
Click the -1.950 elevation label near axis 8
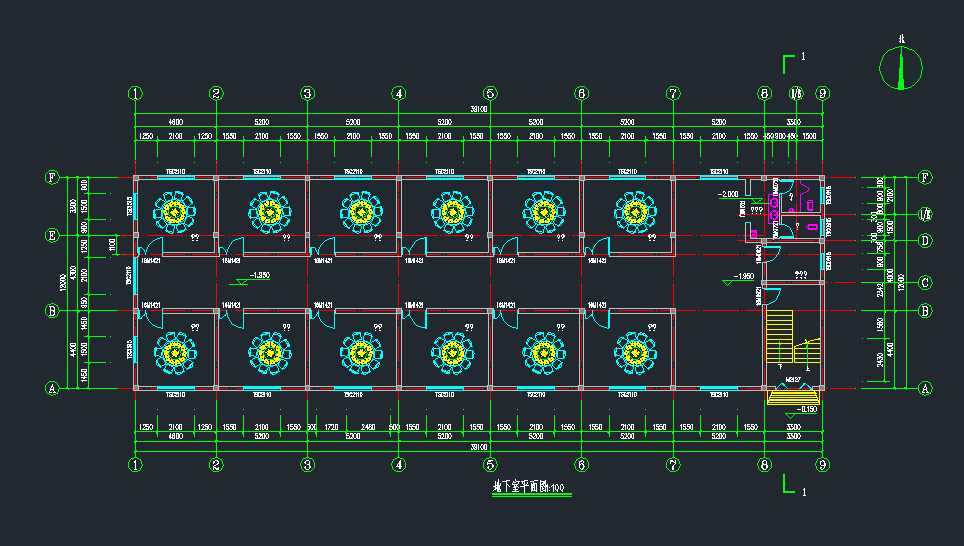[x=743, y=277]
